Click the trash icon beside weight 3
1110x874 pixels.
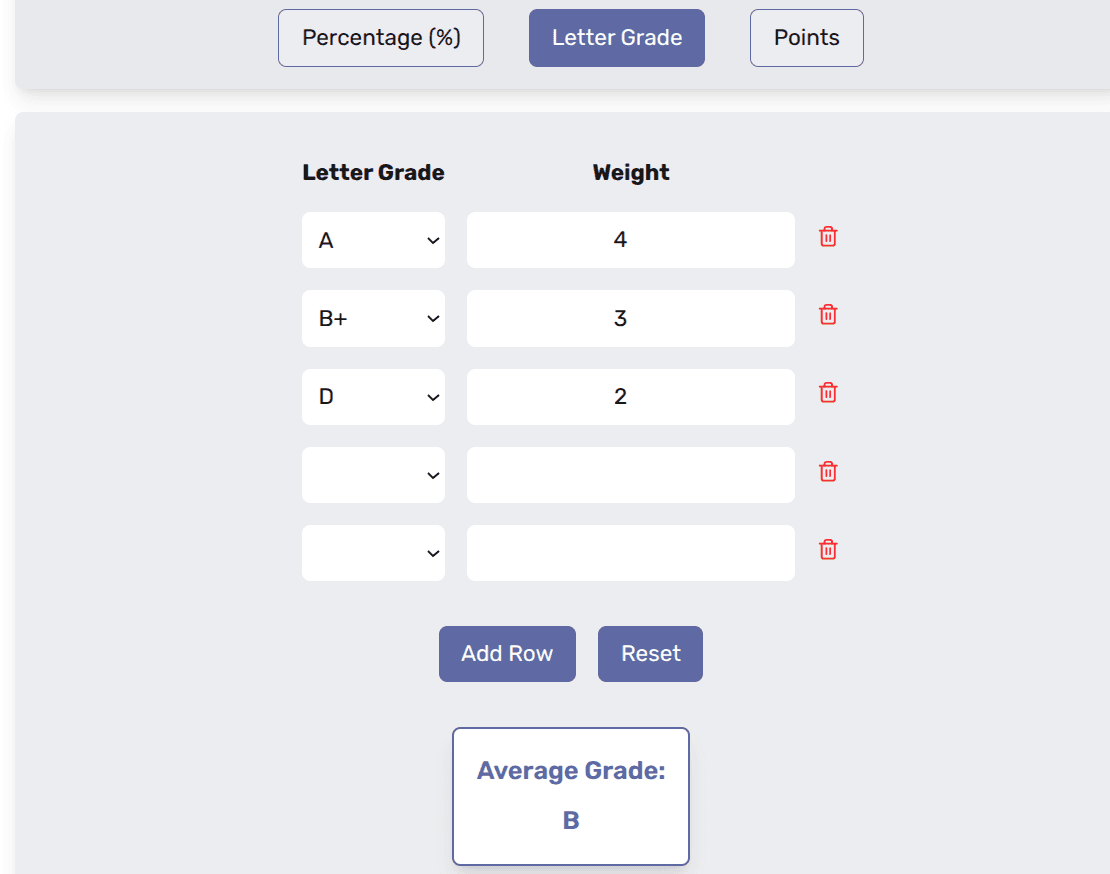827,315
